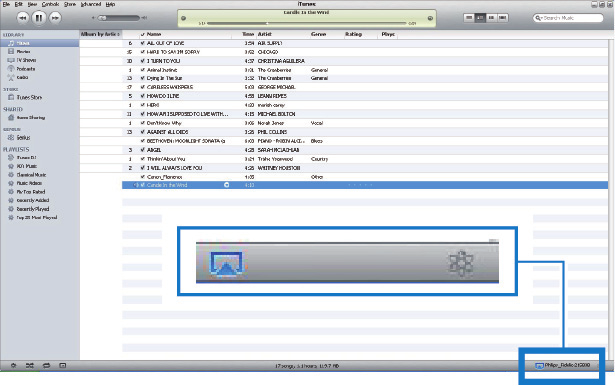Skip forward to the next track

[55, 18]
